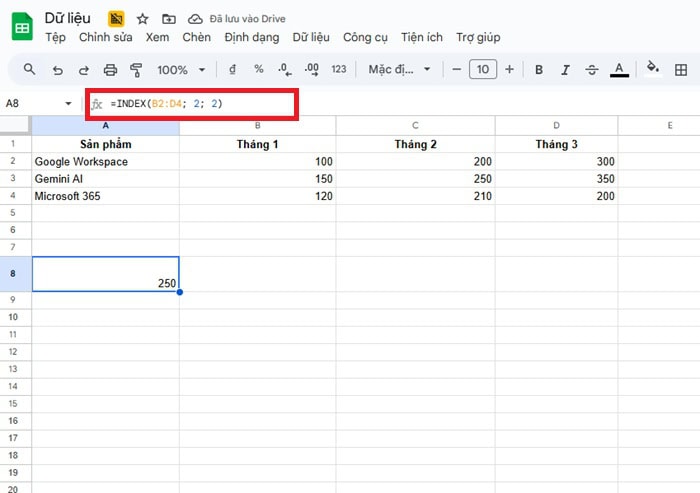Click the Tháng 3 header cell
The height and width of the screenshot is (493, 700).
click(x=556, y=144)
